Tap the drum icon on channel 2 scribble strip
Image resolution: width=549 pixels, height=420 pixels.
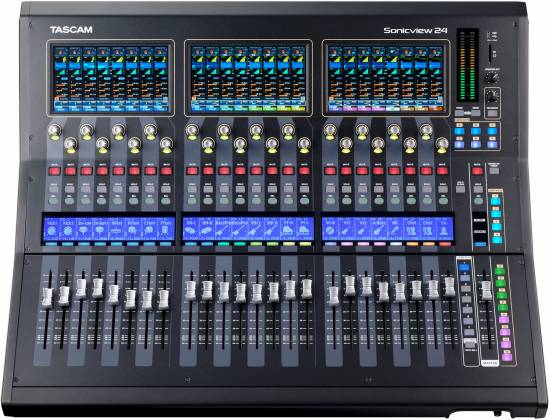pos(67,230)
